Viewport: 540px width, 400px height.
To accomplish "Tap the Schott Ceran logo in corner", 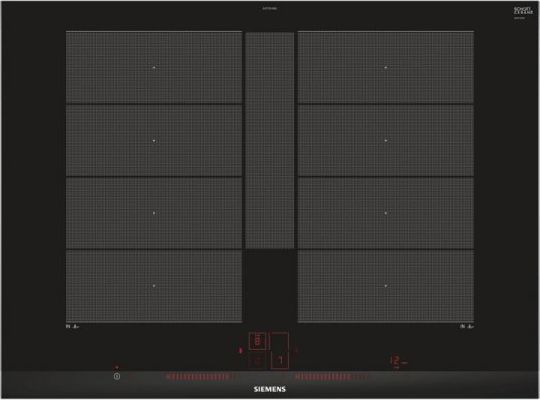I will click(x=523, y=11).
